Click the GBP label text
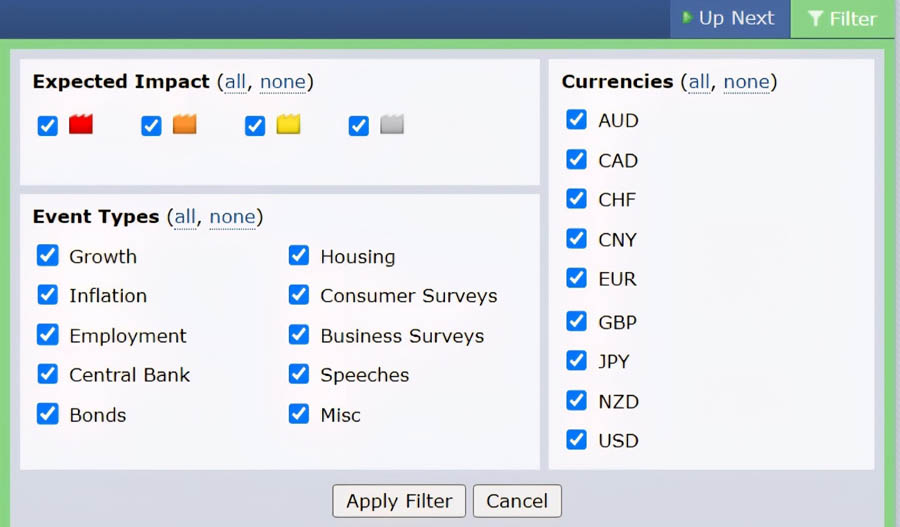This screenshot has width=900, height=527. coord(618,323)
